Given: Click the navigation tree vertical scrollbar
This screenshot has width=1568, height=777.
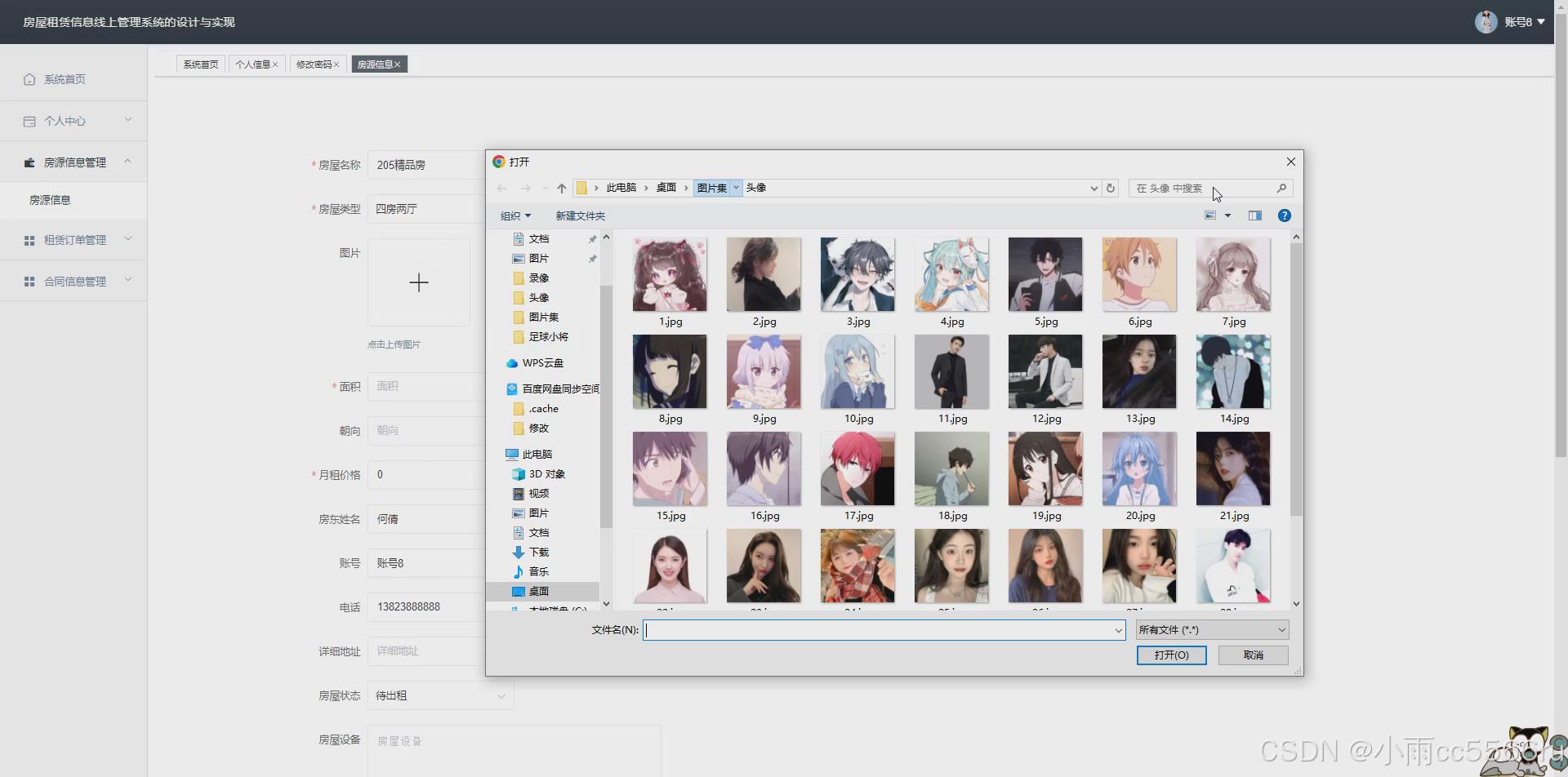Looking at the screenshot, I should [606, 406].
